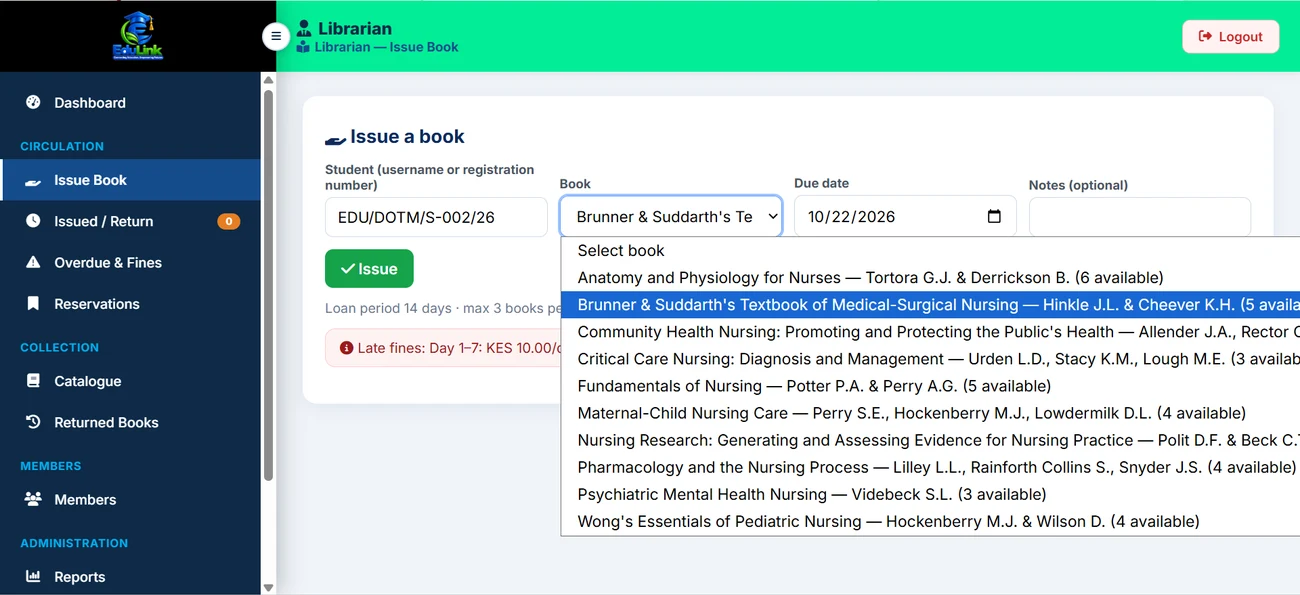Select Psychiatric Mental Health Nursing option
This screenshot has width=1300, height=595.
tap(930, 493)
